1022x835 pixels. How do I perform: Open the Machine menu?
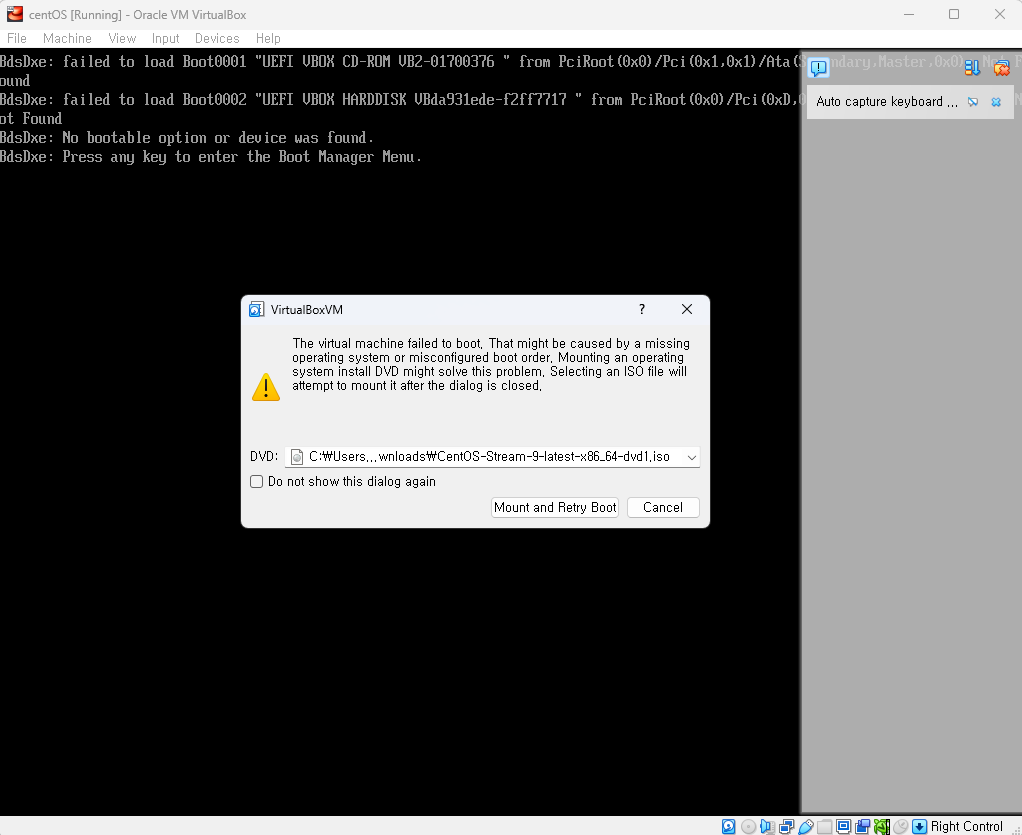coord(67,38)
